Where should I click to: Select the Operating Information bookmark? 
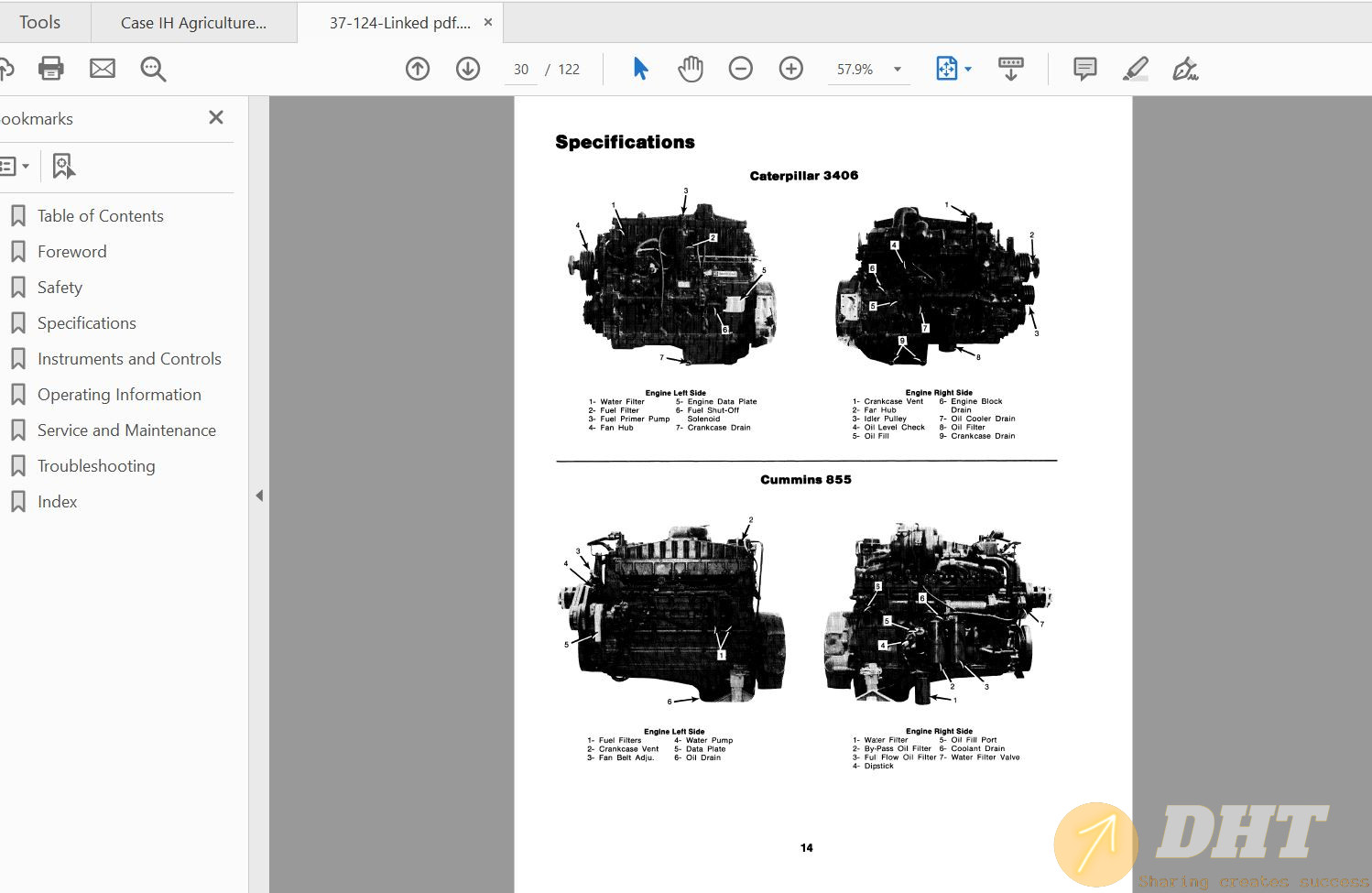pyautogui.click(x=119, y=395)
